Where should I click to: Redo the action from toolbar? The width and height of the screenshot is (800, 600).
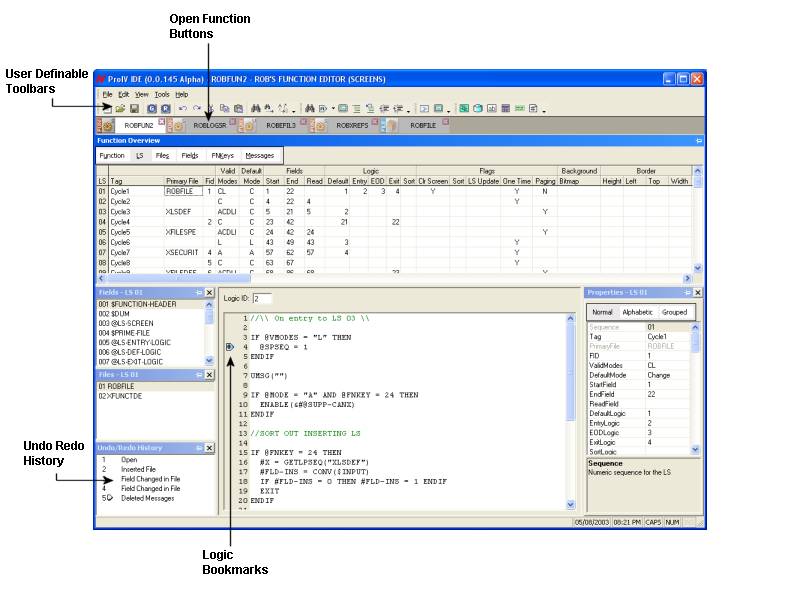[x=196, y=109]
